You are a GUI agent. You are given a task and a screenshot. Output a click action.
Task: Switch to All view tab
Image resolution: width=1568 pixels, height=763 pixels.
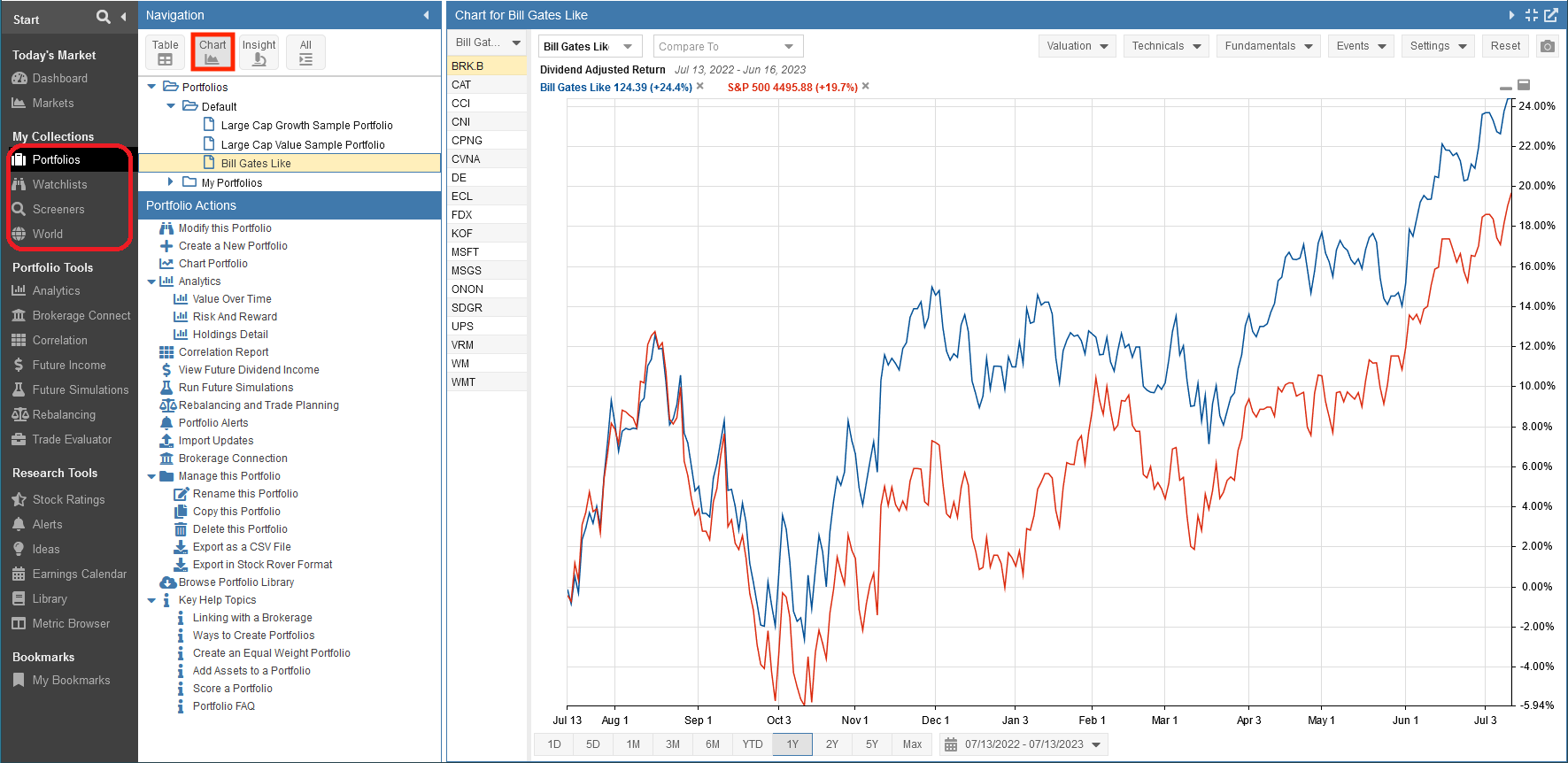305,52
